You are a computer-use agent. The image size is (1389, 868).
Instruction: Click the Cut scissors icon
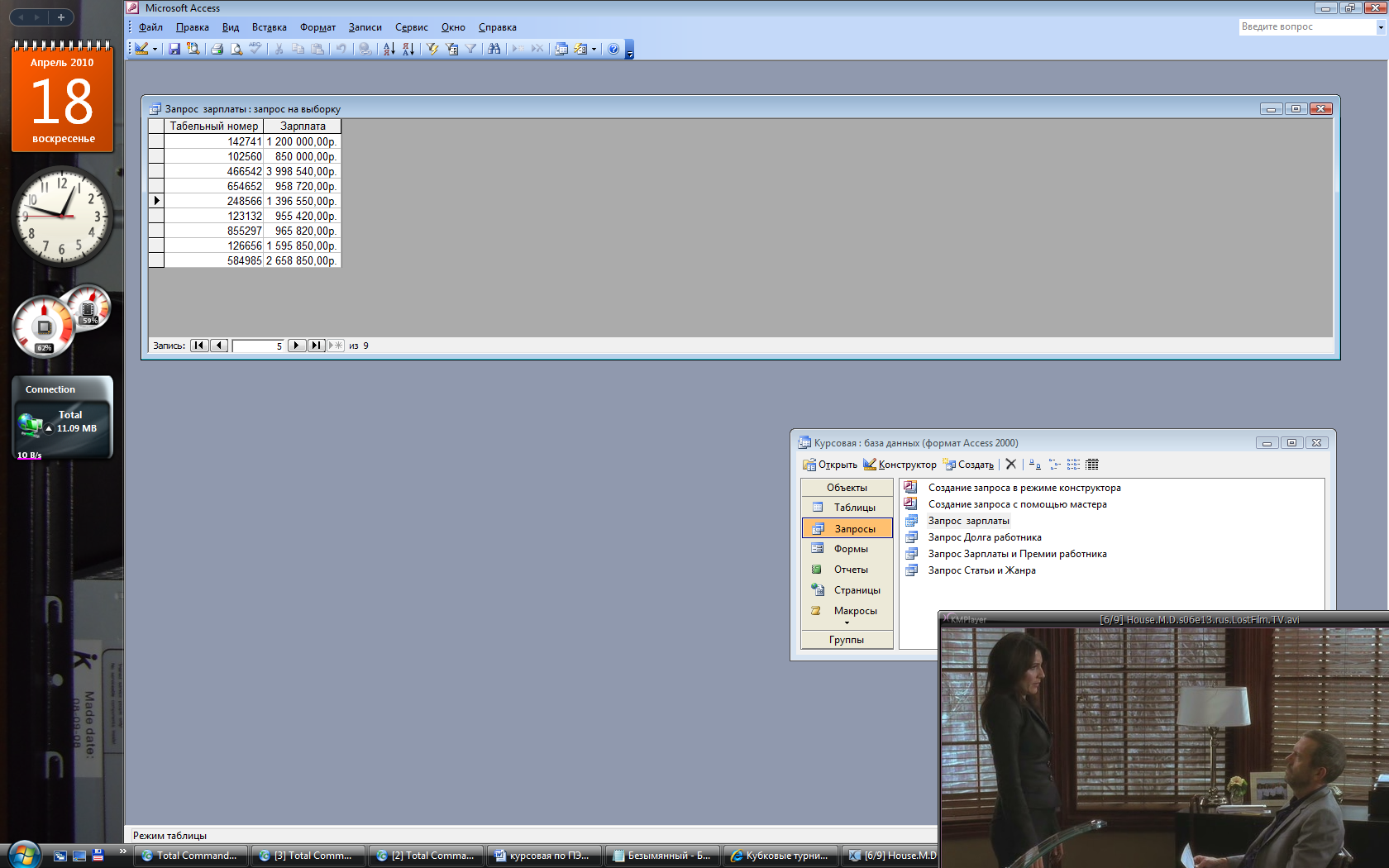pos(279,49)
